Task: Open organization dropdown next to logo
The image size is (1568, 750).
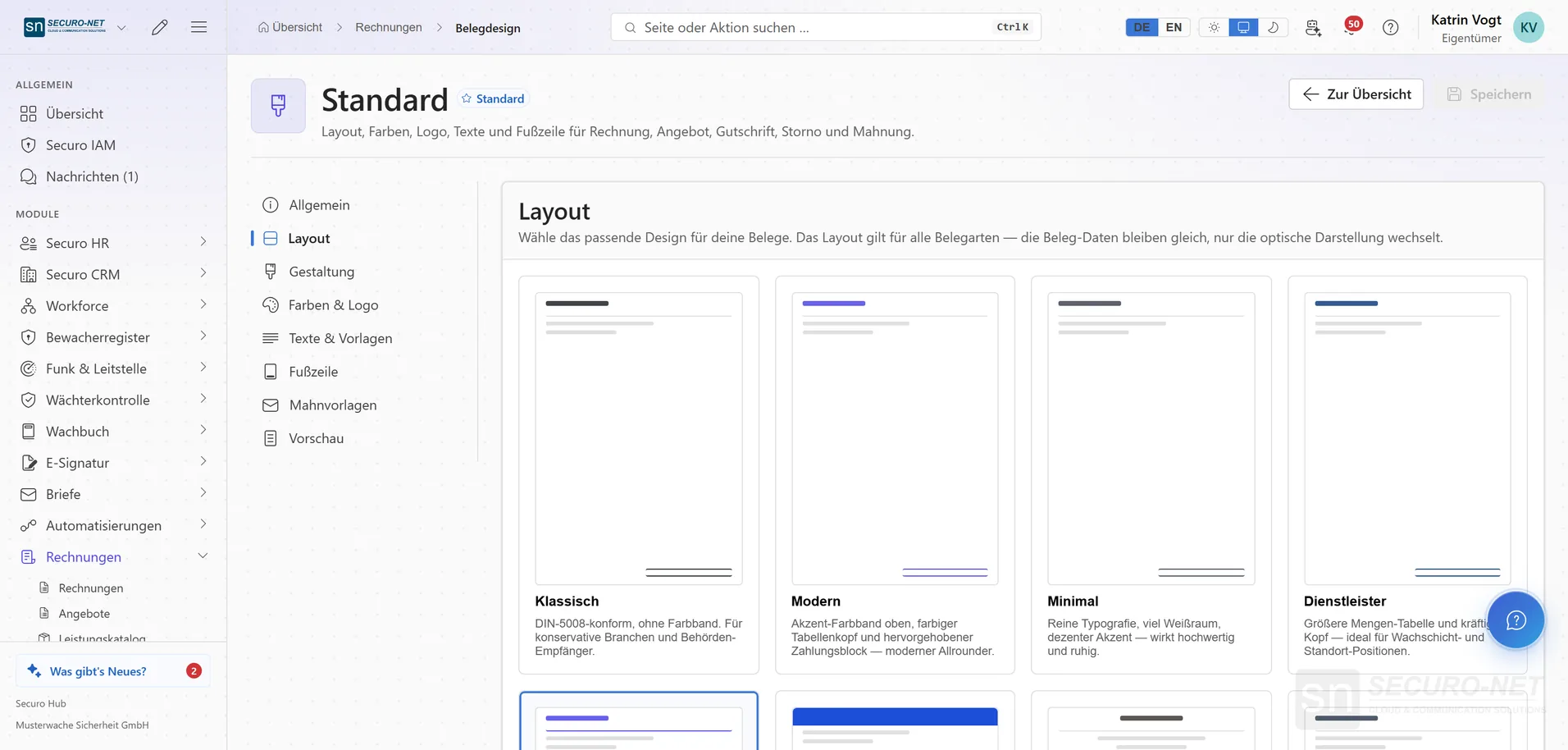Action: pyautogui.click(x=121, y=28)
